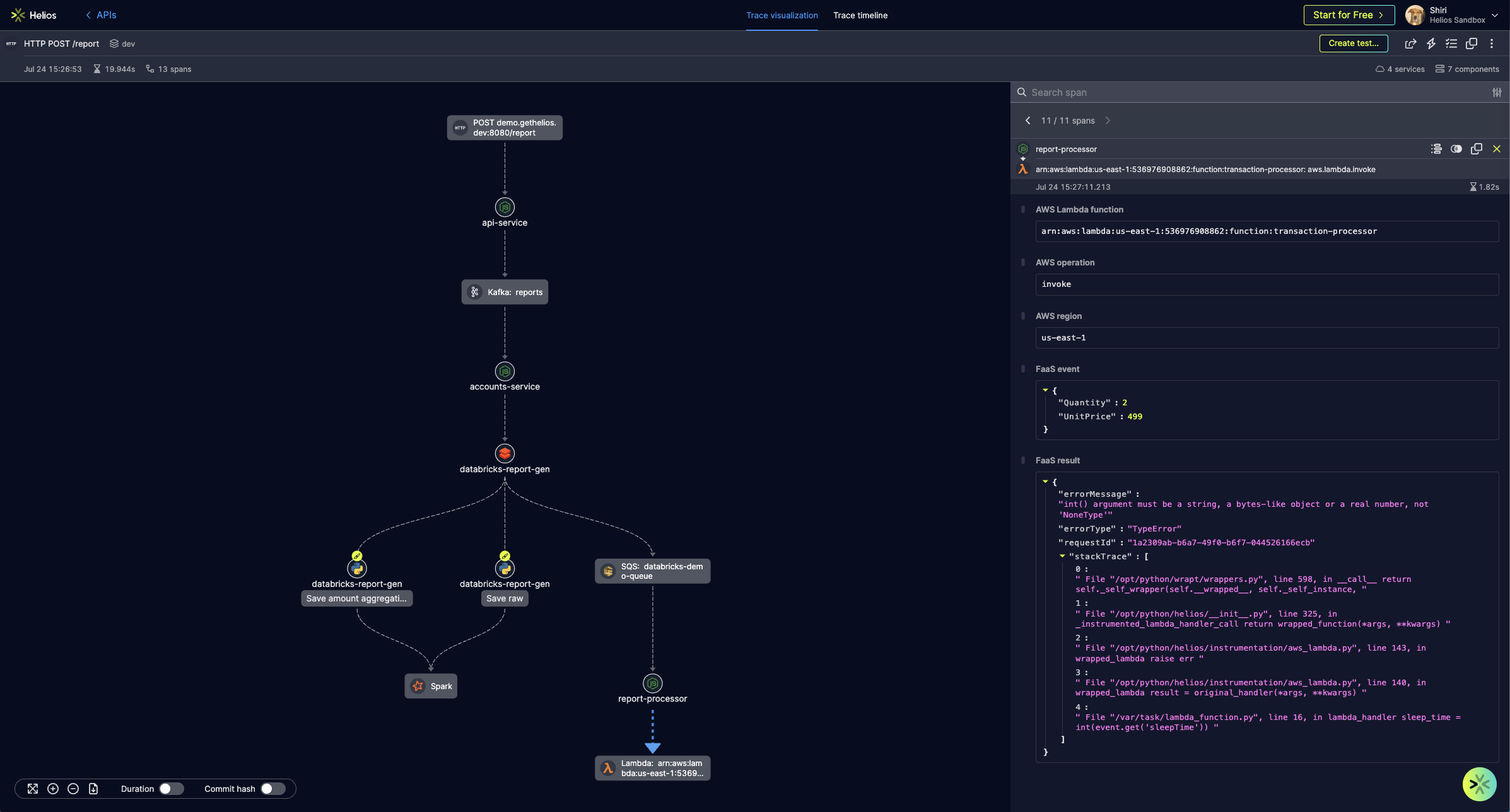This screenshot has height=812, width=1510.
Task: Collapse the stackTrace array
Action: 1063,556
